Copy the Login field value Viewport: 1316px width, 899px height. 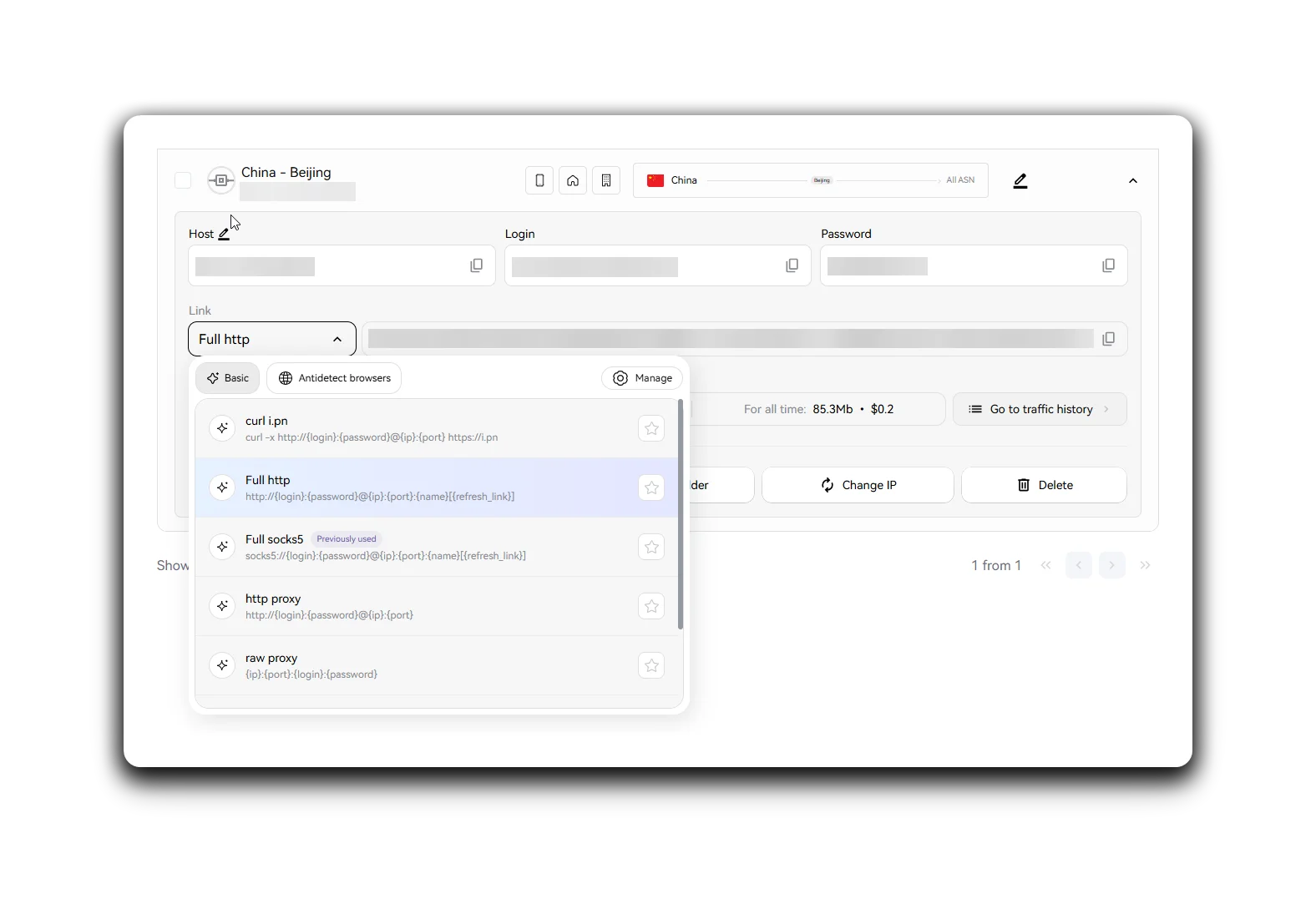[x=792, y=265]
